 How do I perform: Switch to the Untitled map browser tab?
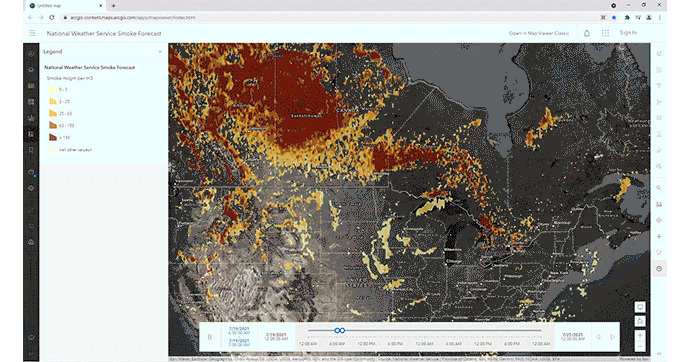65,6
